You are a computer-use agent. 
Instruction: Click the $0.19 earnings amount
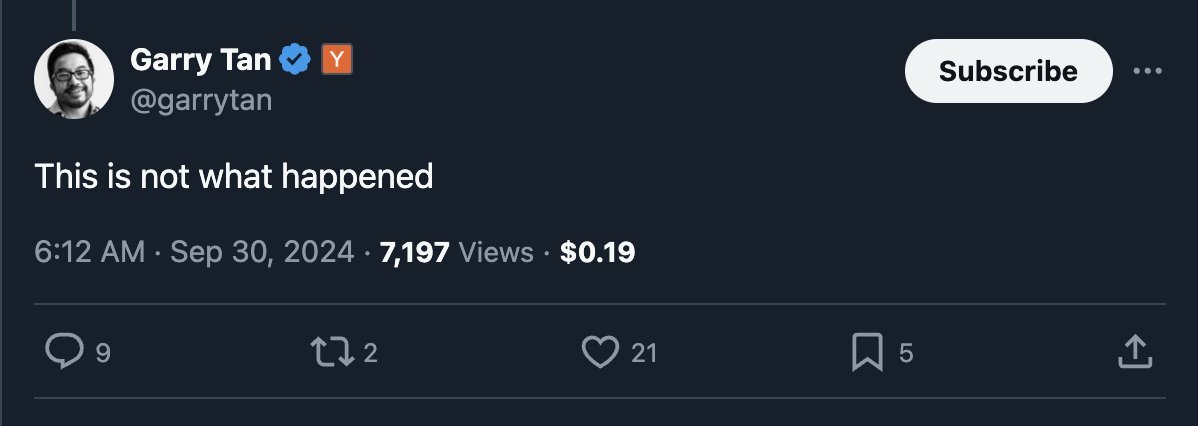pos(597,253)
